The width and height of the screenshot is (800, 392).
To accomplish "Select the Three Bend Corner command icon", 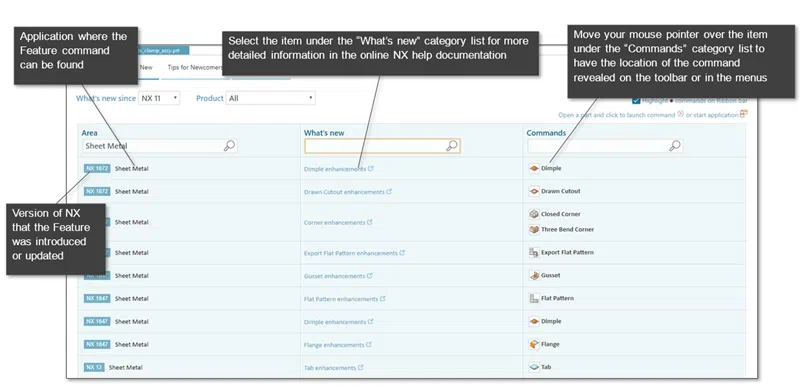I will click(534, 230).
